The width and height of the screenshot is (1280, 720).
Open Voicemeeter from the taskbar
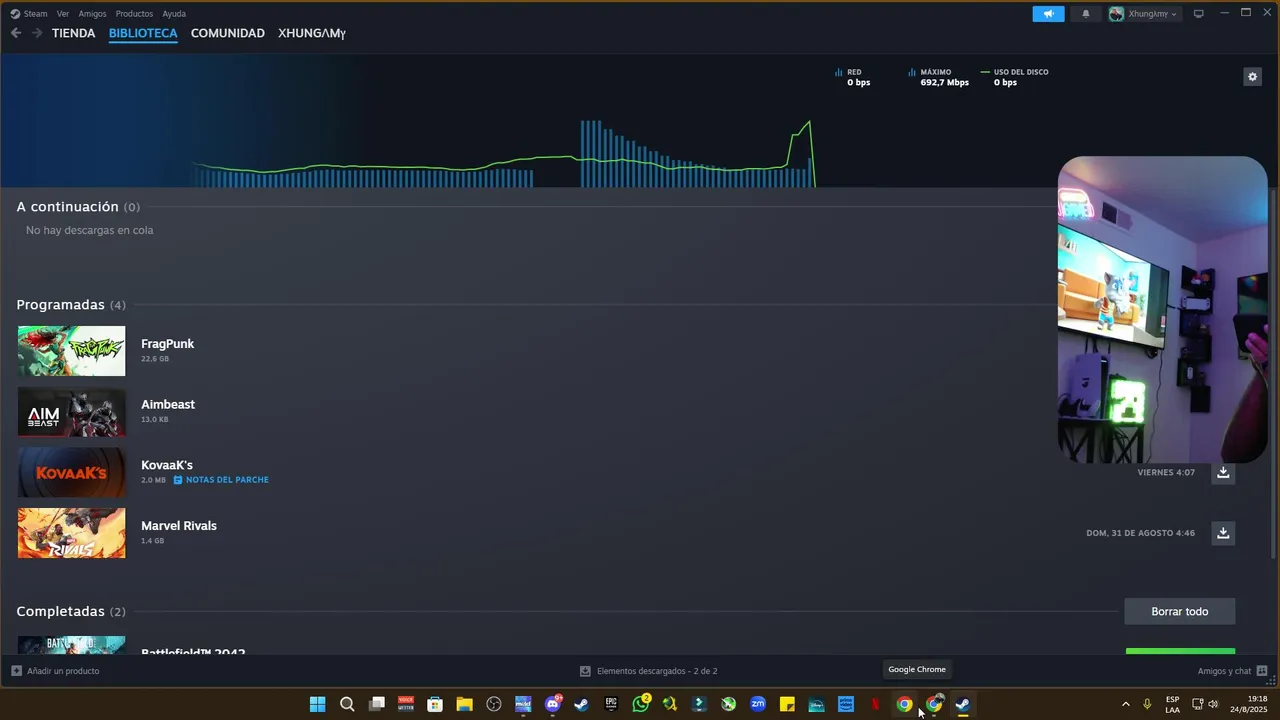point(406,704)
